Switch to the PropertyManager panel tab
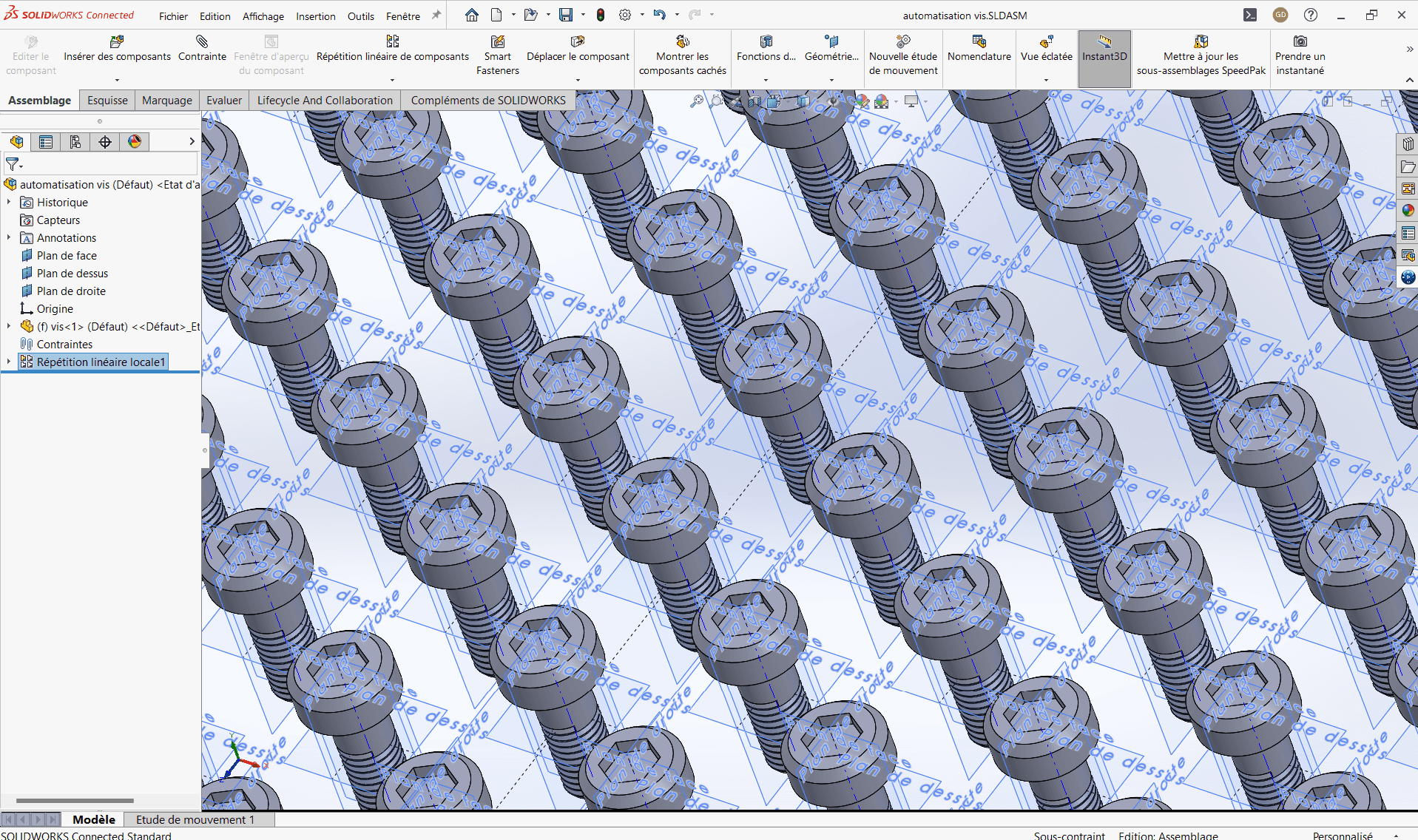 (x=46, y=142)
